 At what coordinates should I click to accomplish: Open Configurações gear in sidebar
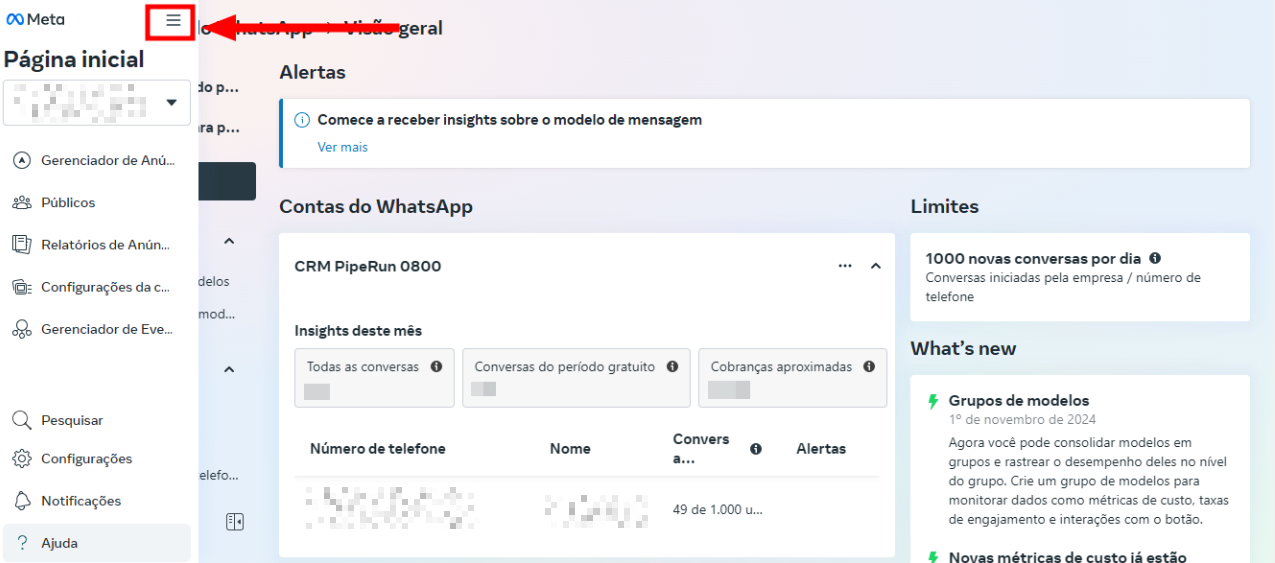tap(22, 459)
